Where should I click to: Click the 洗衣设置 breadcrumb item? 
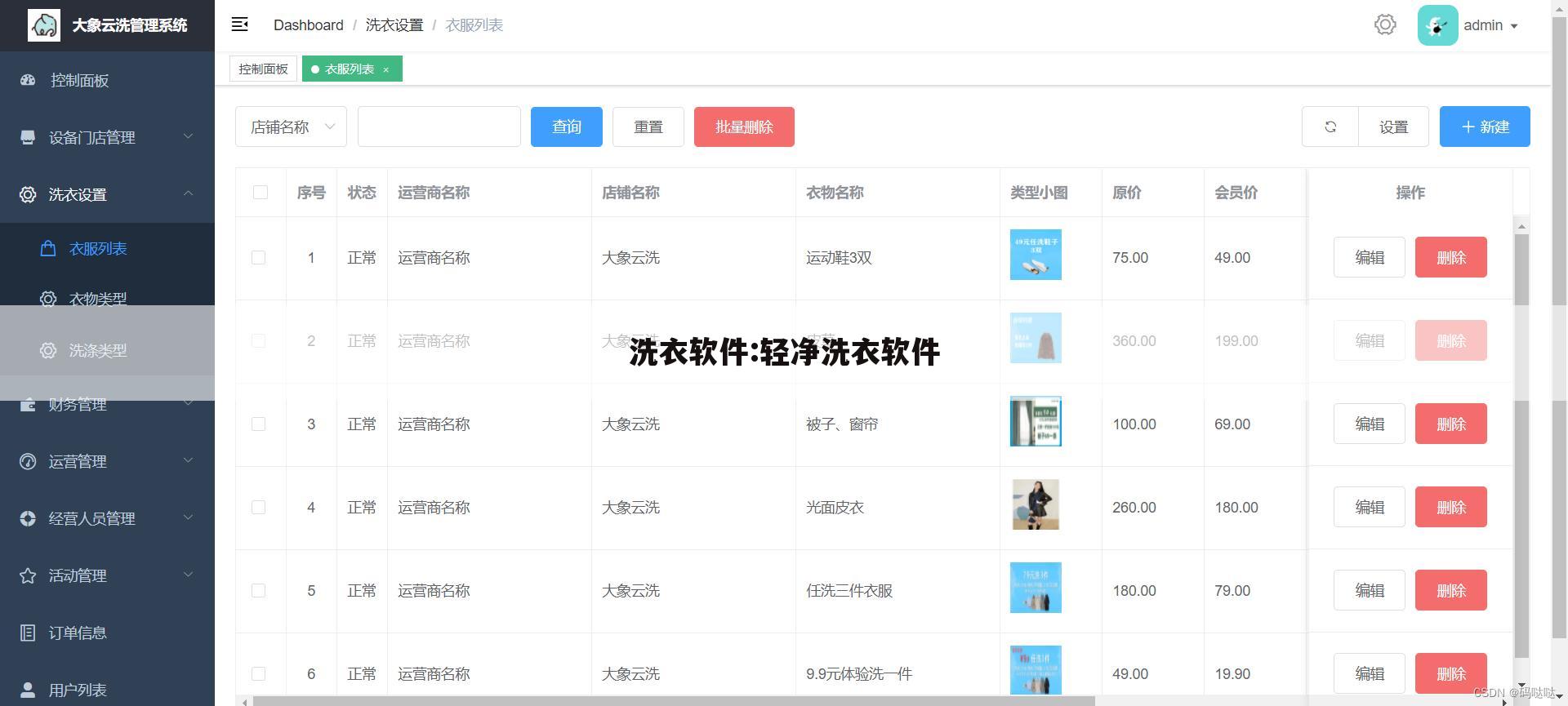click(394, 25)
